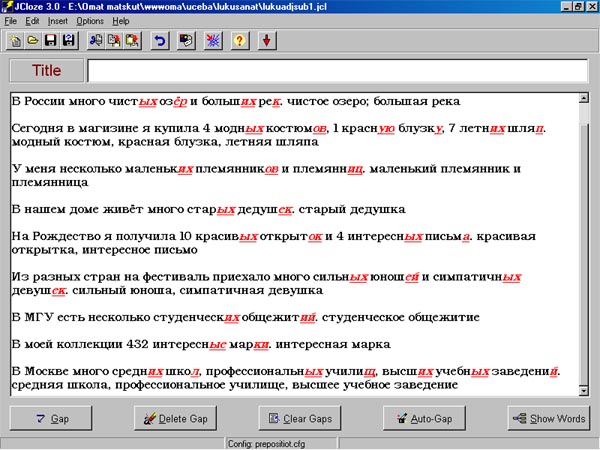Open the File menu
The height and width of the screenshot is (450, 600).
10,20
